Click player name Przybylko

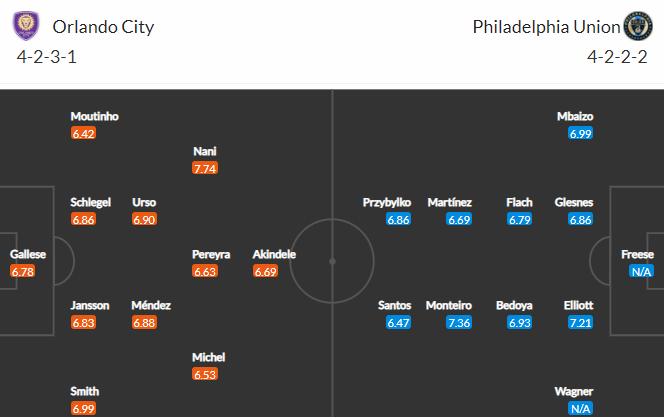tap(387, 202)
